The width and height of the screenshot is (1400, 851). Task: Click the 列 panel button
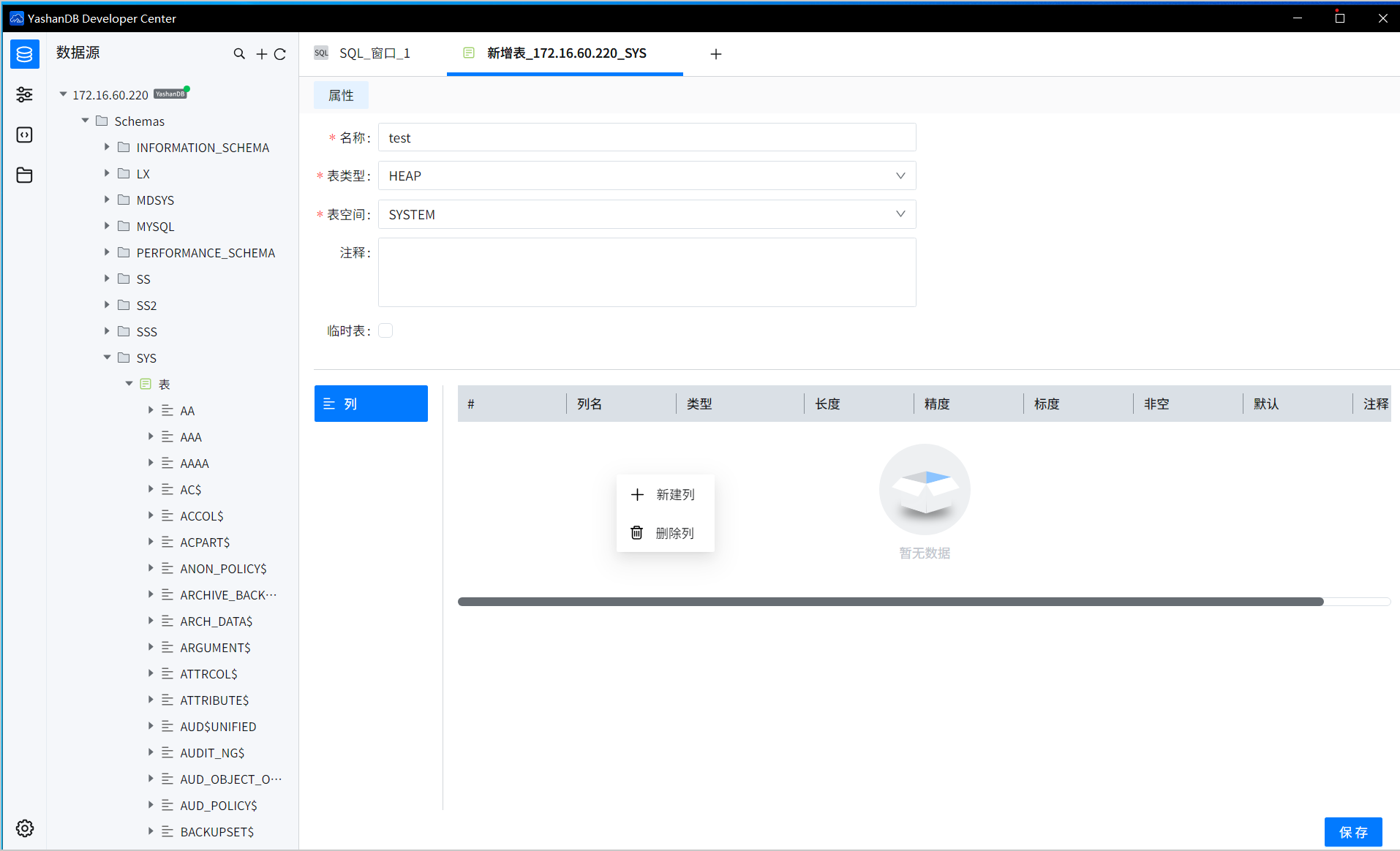370,403
